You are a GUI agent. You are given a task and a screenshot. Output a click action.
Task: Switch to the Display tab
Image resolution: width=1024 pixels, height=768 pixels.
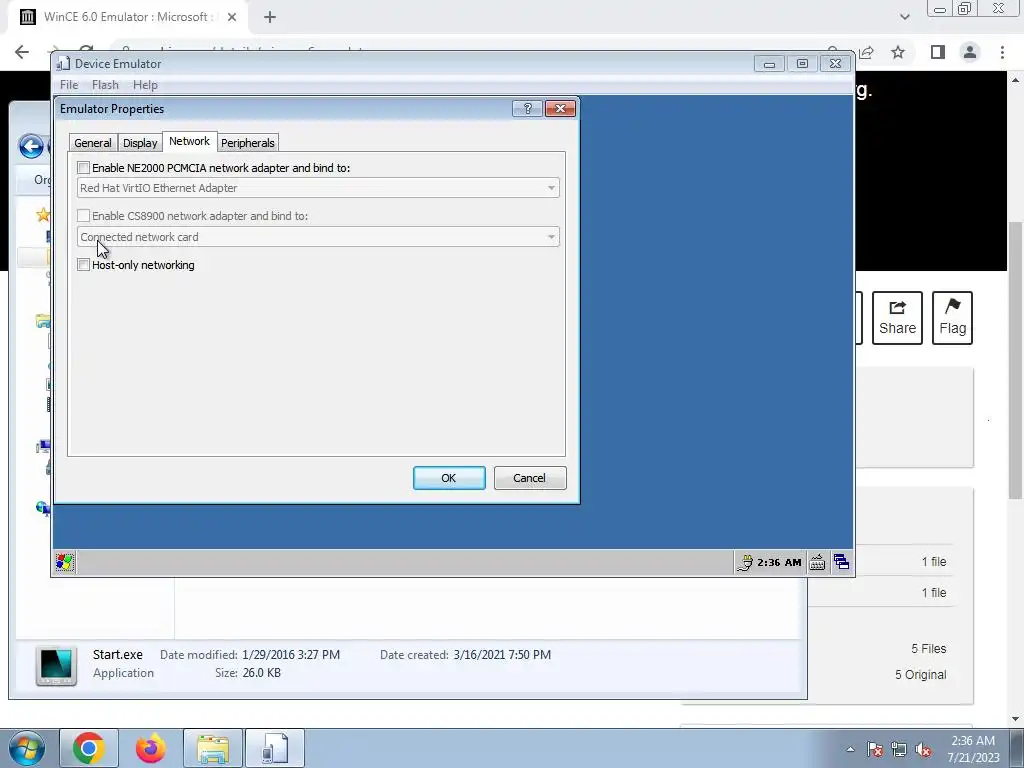pyautogui.click(x=140, y=143)
